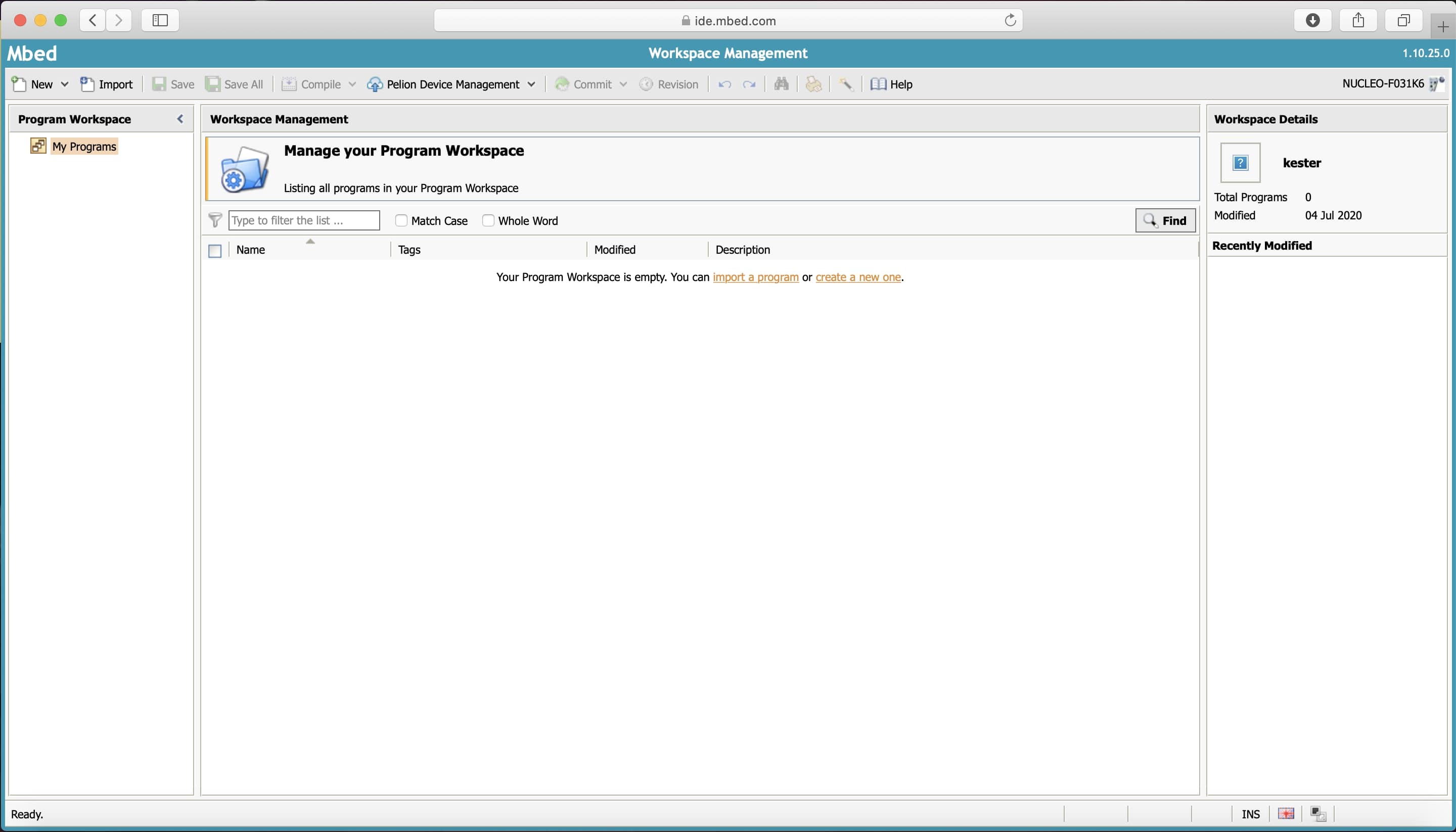Click the redo arrow icon
1456x832 pixels.
tap(749, 84)
